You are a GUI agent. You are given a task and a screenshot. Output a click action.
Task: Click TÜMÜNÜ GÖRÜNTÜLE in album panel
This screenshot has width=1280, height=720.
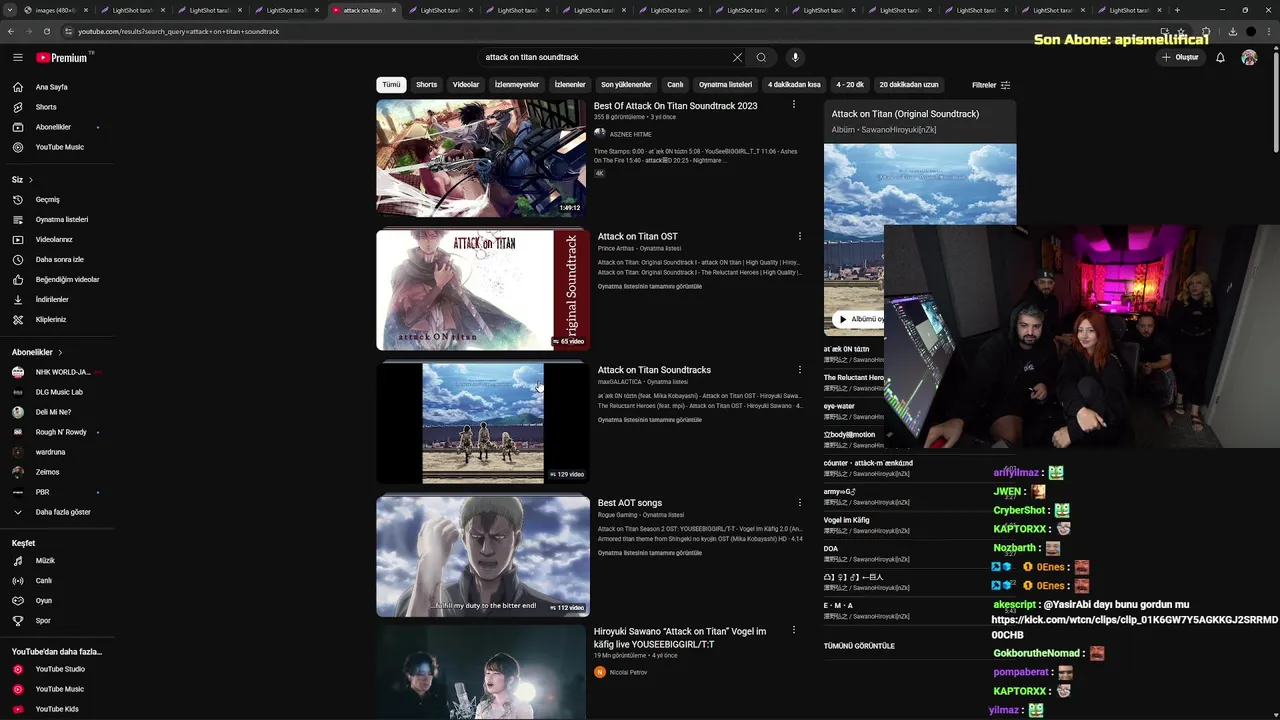pyautogui.click(x=859, y=646)
